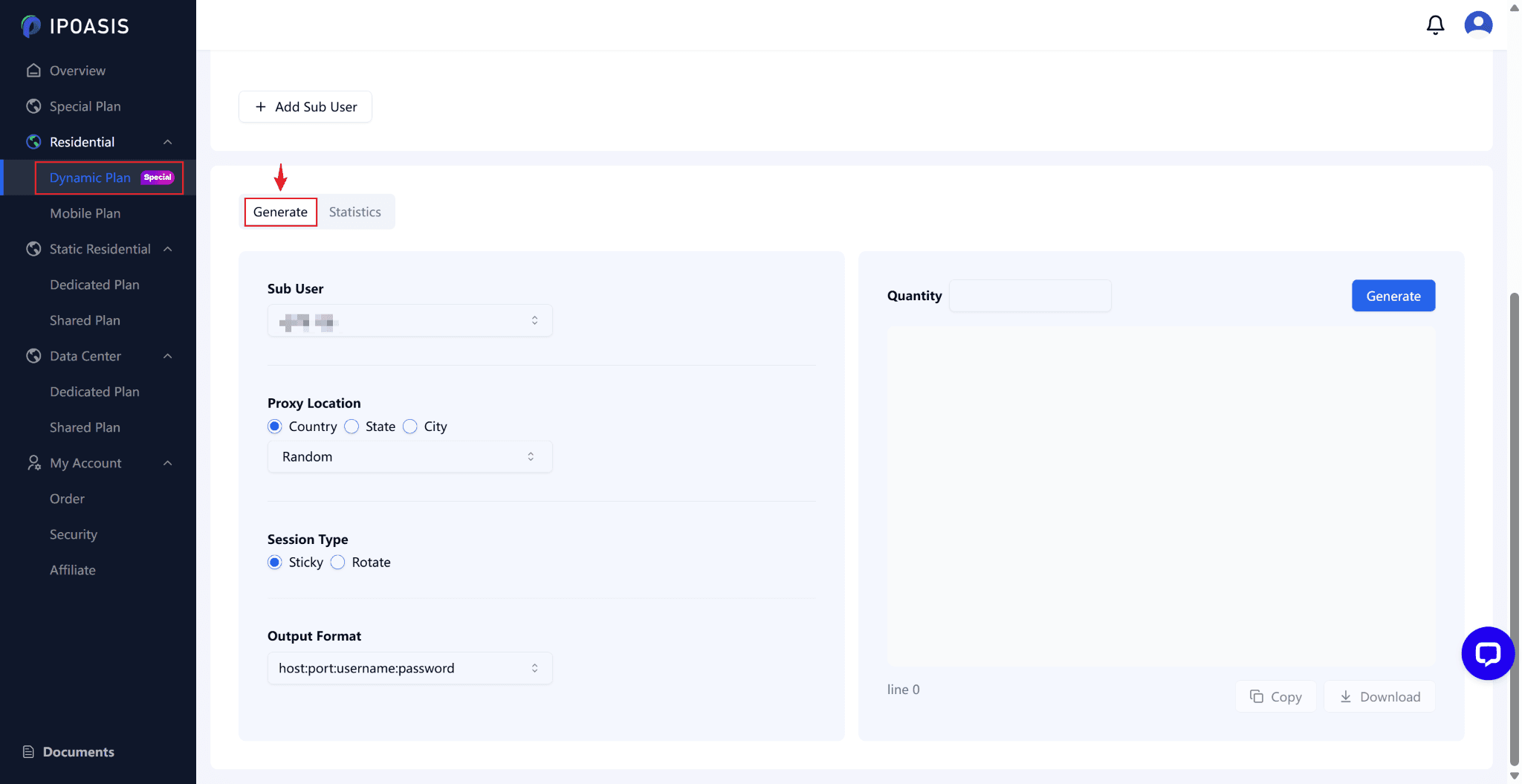Click the Documents file icon

pyautogui.click(x=29, y=752)
